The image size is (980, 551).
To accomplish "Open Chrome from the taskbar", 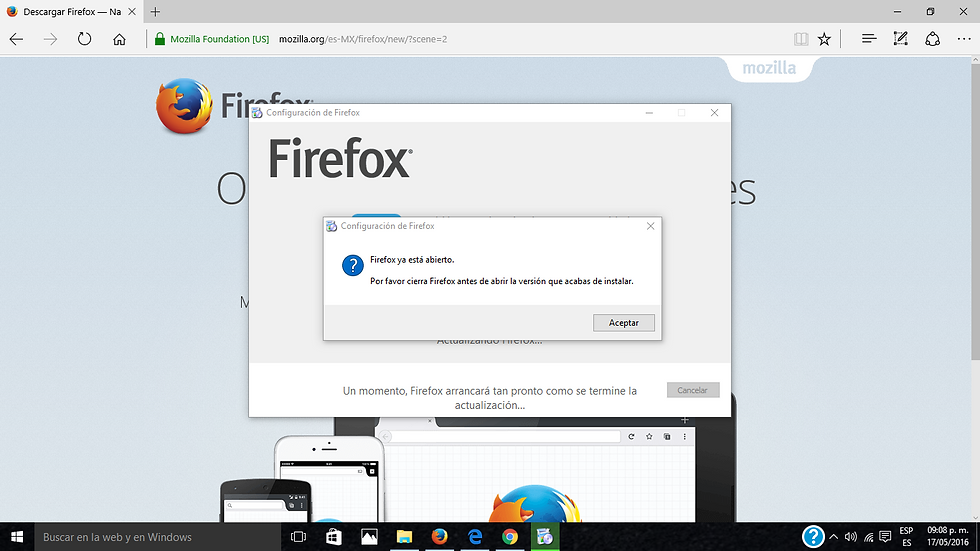I will pos(510,537).
